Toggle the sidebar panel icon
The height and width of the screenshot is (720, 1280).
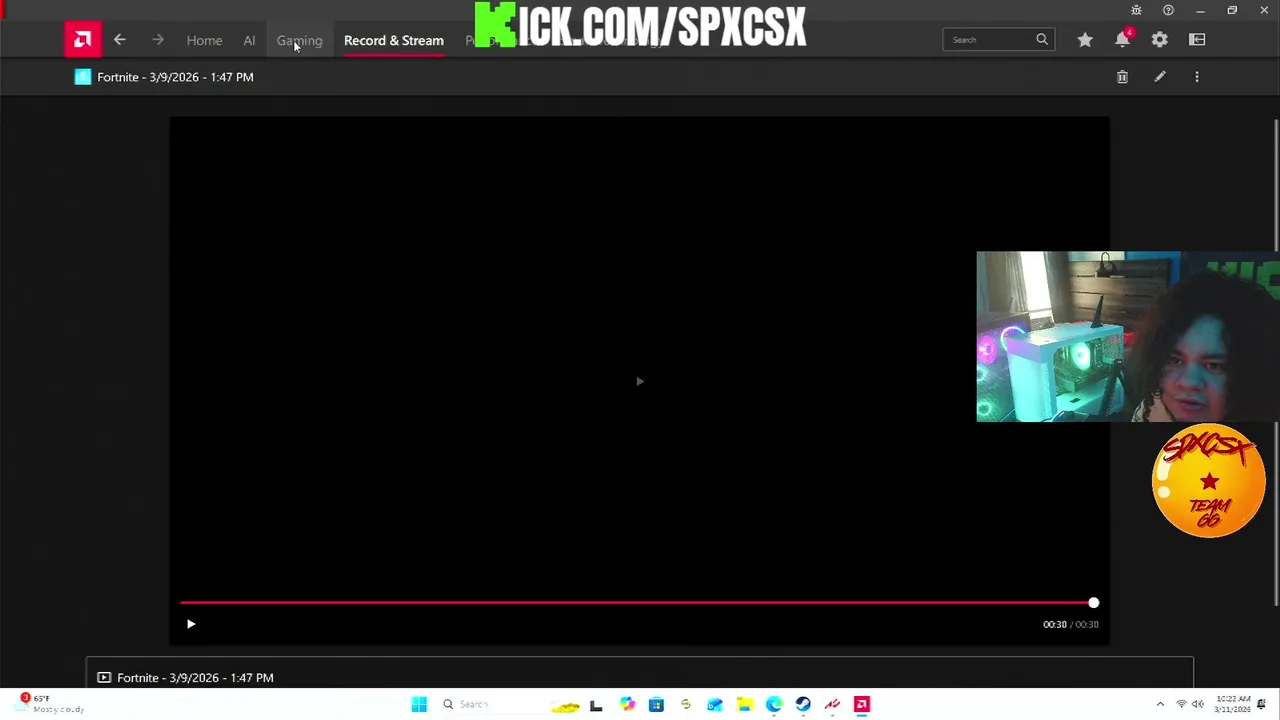pos(1197,40)
